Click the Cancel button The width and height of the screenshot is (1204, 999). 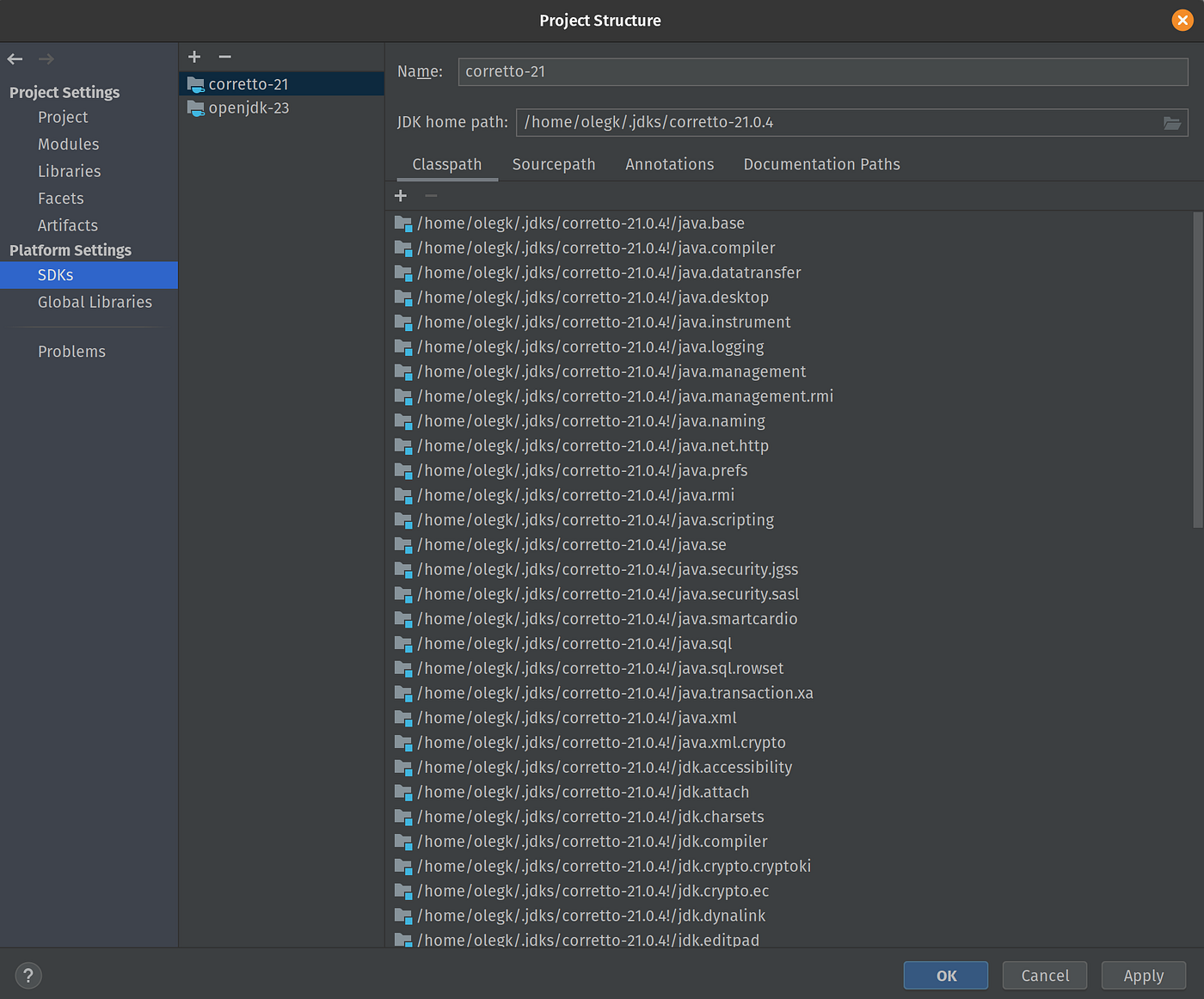[1045, 976]
